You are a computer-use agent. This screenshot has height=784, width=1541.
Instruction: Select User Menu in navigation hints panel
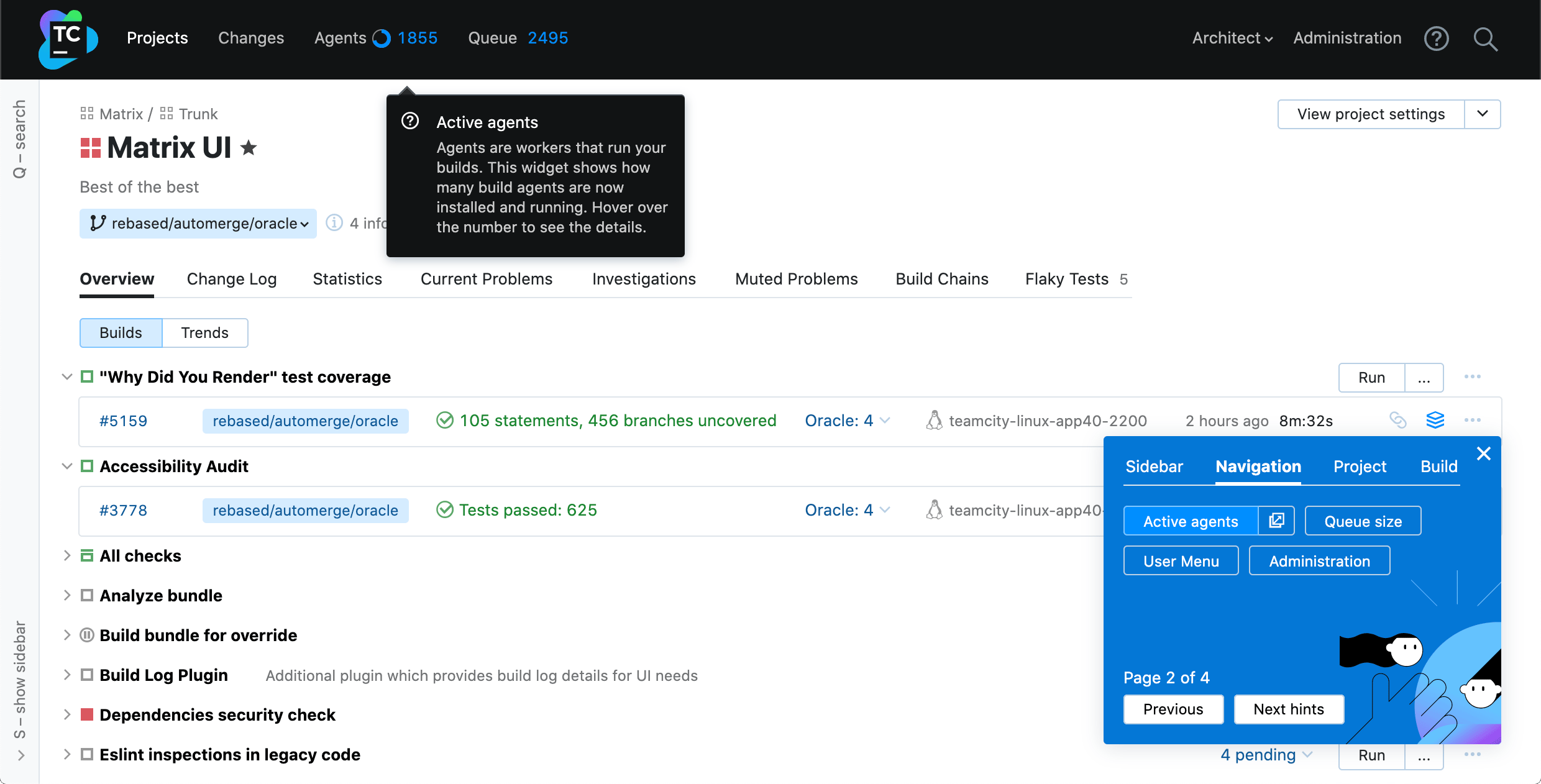pos(1181,561)
